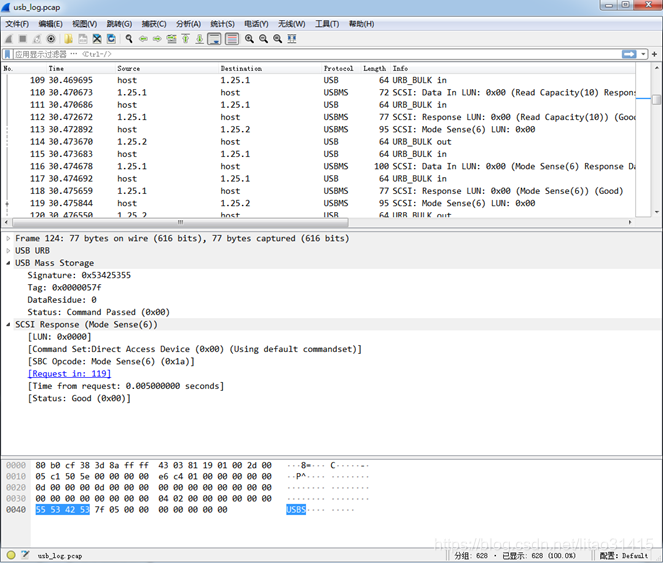
Task: Sort by the Protocol column header
Action: (342, 69)
